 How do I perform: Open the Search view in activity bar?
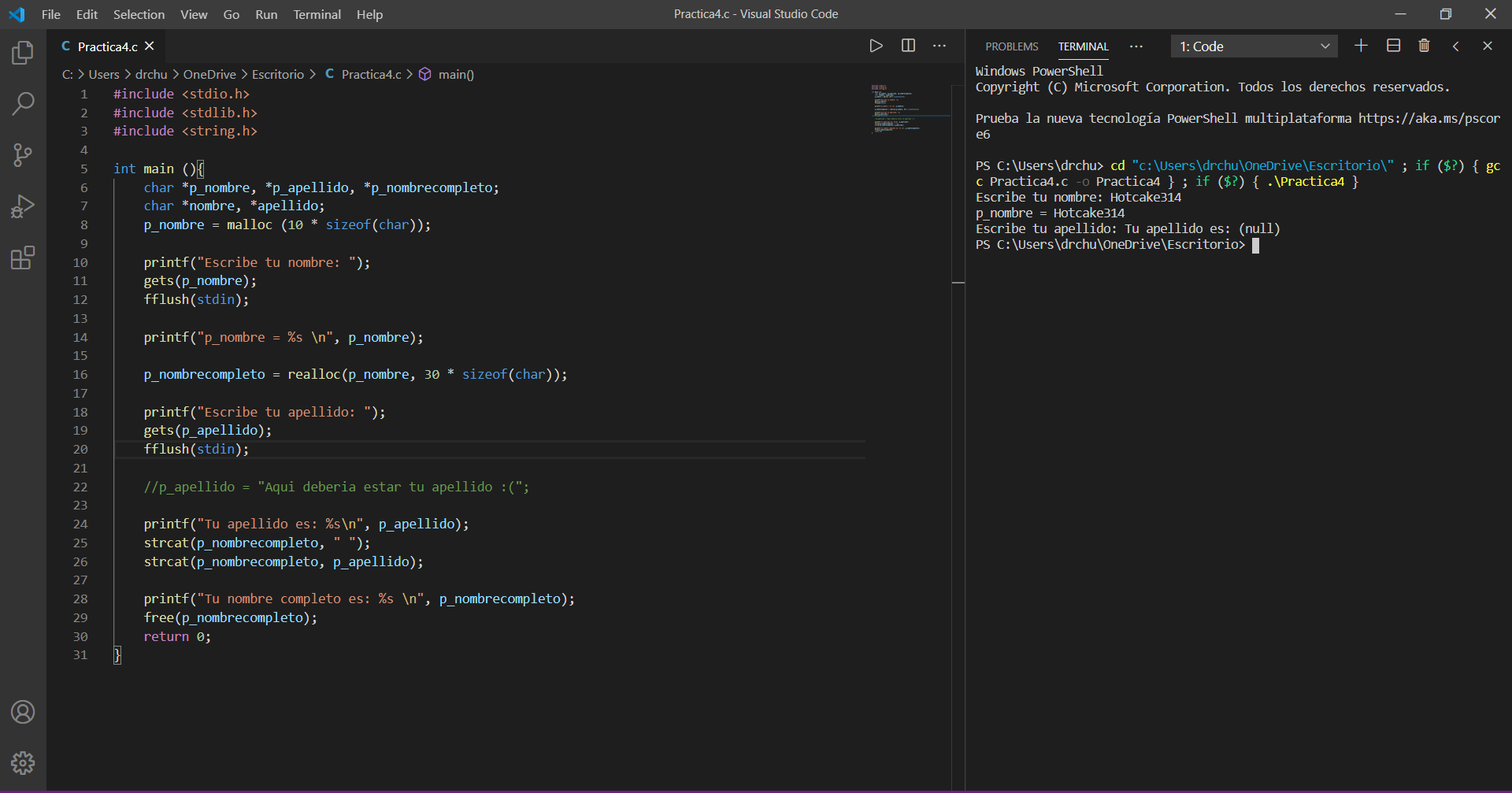tap(23, 103)
